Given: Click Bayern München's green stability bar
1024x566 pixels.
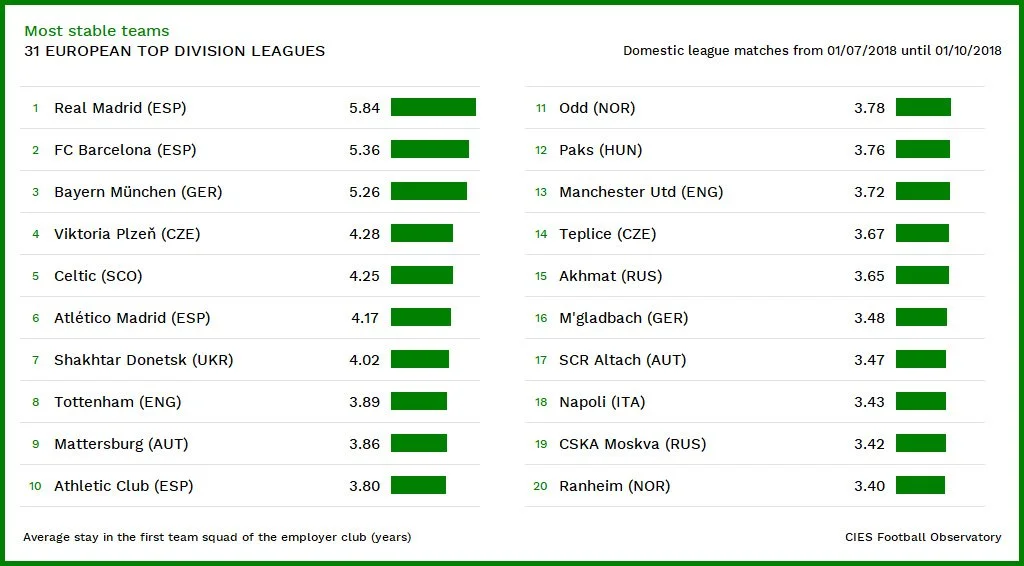Looking at the screenshot, I should [x=428, y=192].
